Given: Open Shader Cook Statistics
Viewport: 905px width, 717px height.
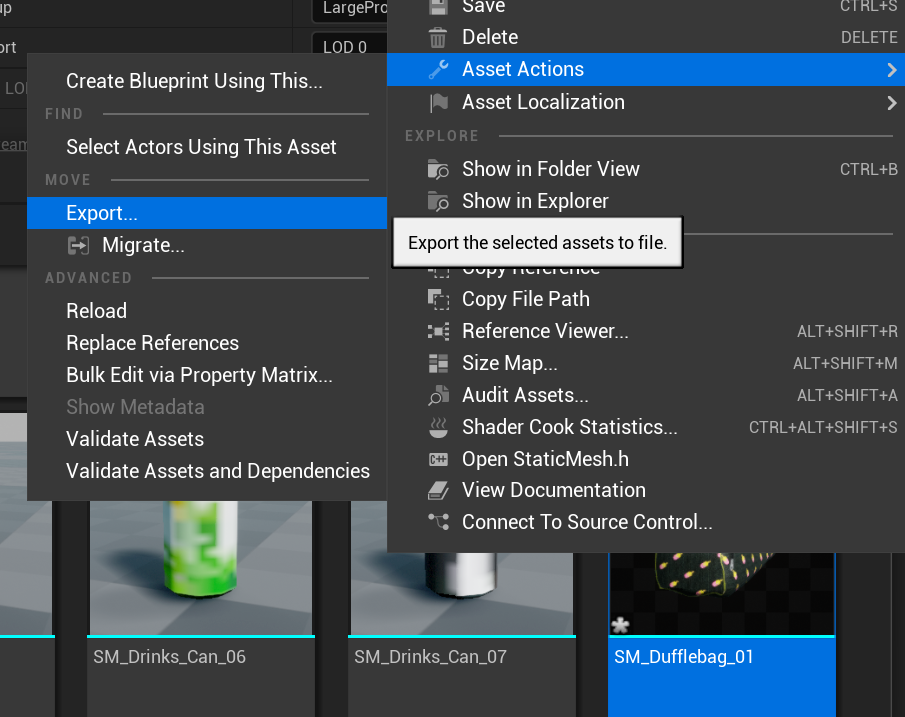Looking at the screenshot, I should tap(646, 427).
